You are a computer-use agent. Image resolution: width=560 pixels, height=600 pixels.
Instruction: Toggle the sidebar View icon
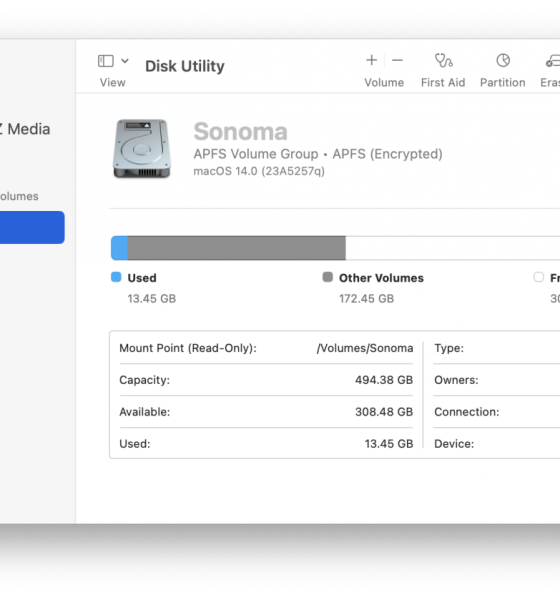pyautogui.click(x=106, y=61)
